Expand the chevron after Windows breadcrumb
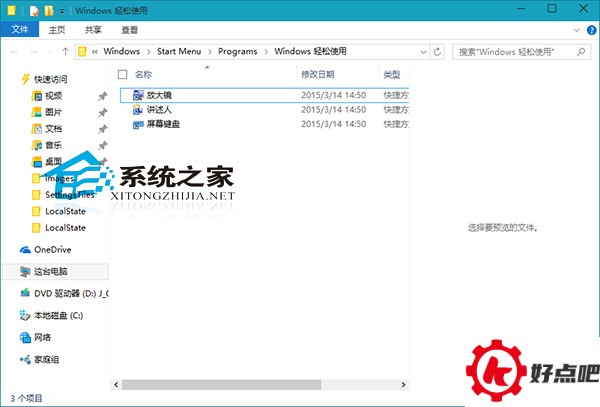 (148, 52)
